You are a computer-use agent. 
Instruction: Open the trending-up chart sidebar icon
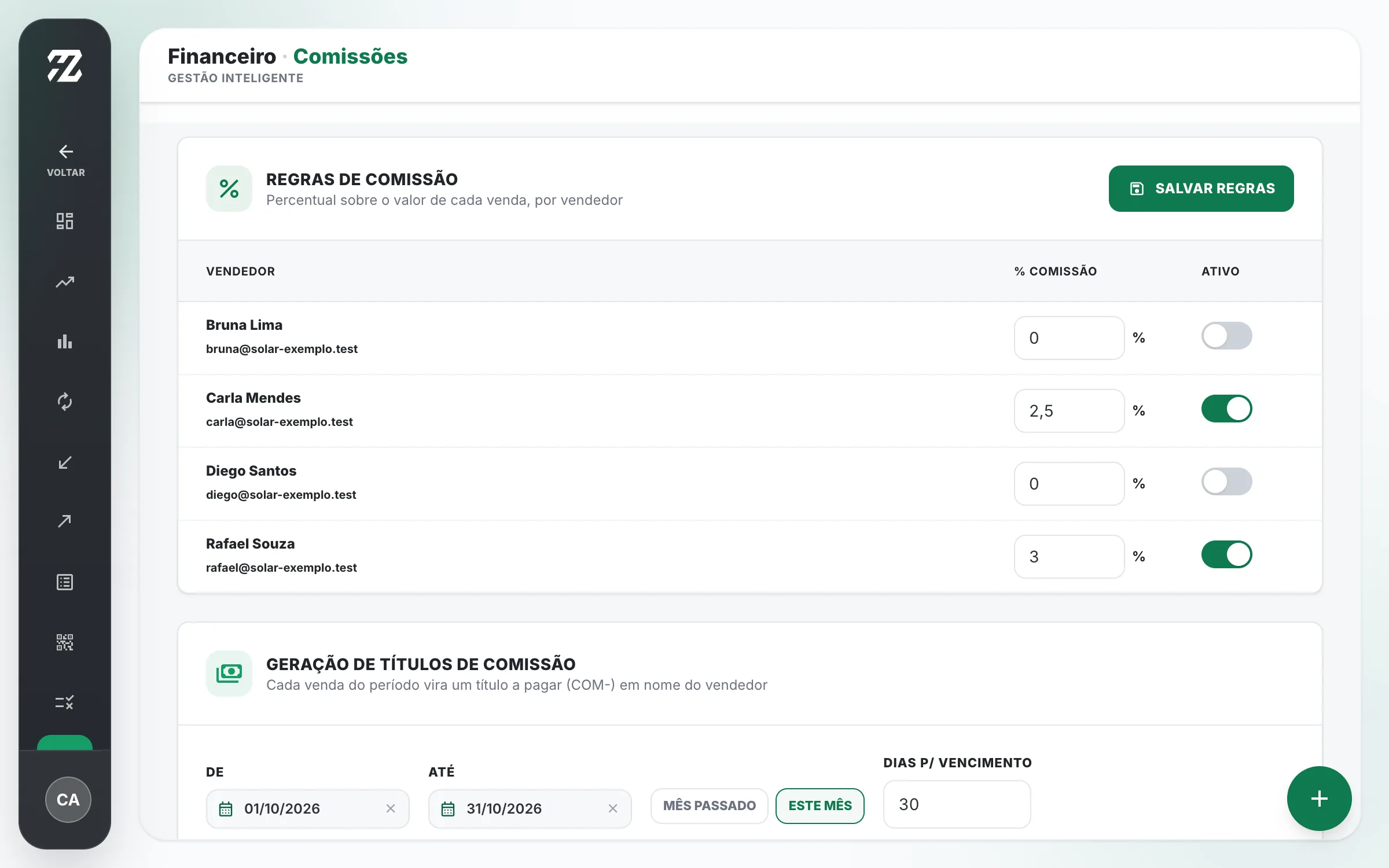pos(65,282)
